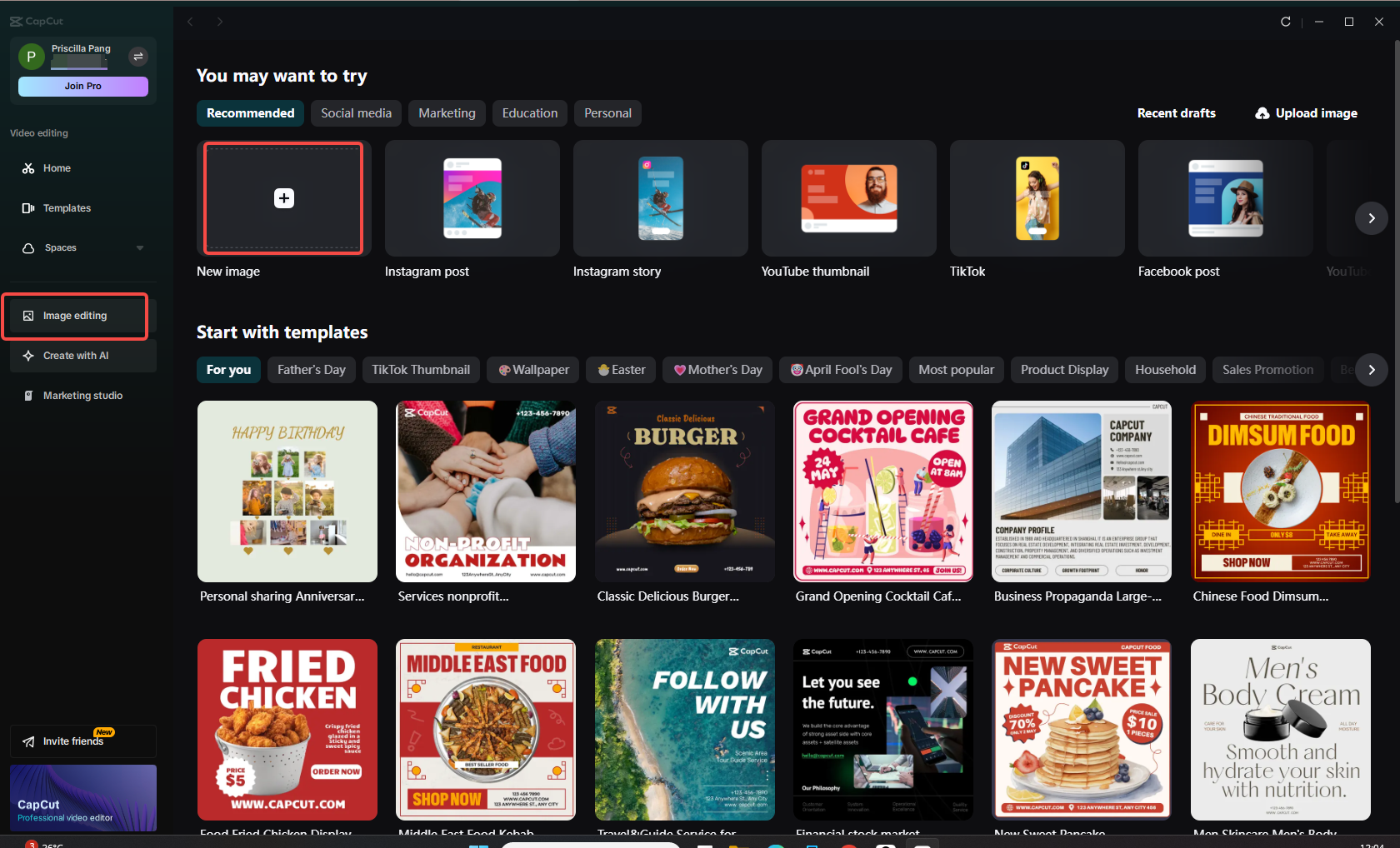The width and height of the screenshot is (1400, 848).
Task: Open the Grand Opening Cocktail Cafe template
Action: 883,491
